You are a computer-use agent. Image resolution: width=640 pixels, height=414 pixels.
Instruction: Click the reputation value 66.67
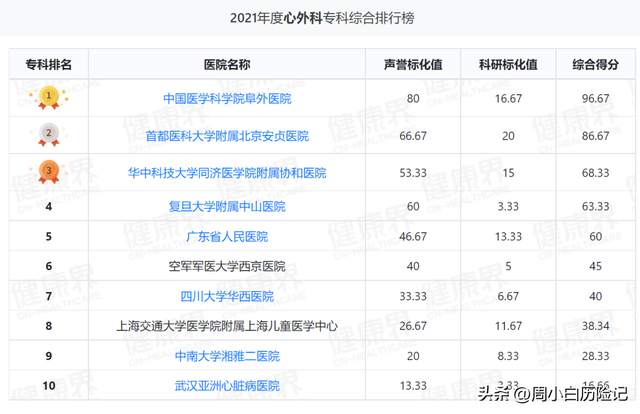click(x=413, y=136)
